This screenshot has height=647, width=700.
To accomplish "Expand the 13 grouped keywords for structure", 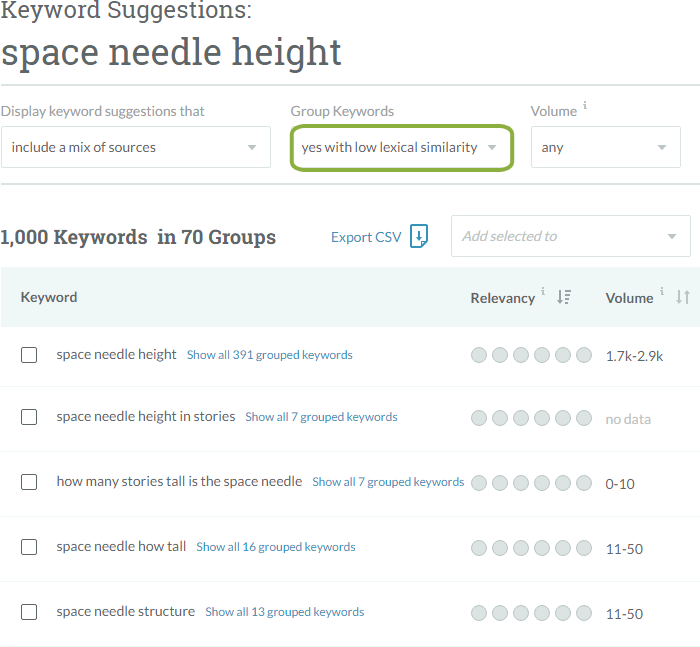I will (x=284, y=612).
